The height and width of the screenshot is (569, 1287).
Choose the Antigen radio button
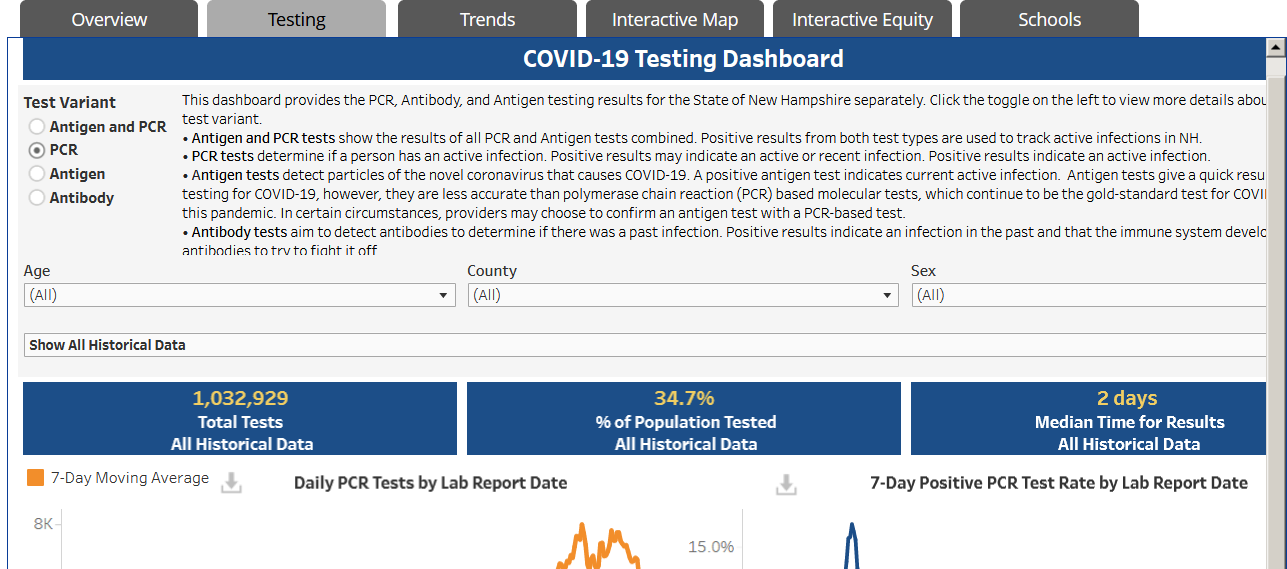coord(37,174)
